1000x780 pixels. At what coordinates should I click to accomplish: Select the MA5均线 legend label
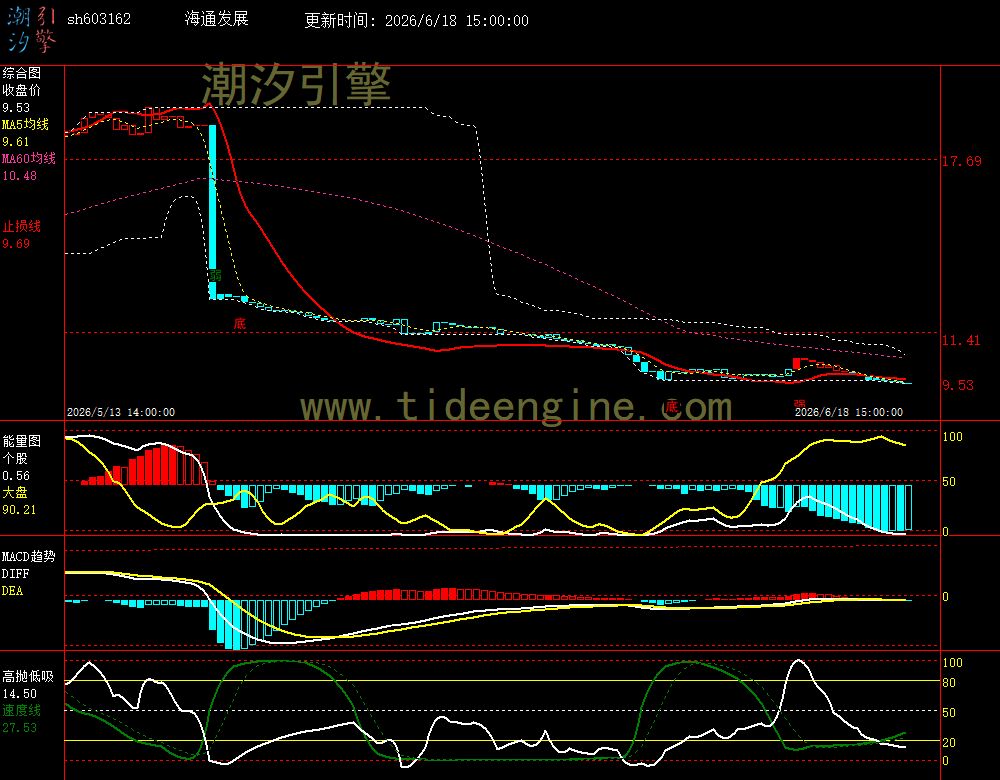coord(26,124)
